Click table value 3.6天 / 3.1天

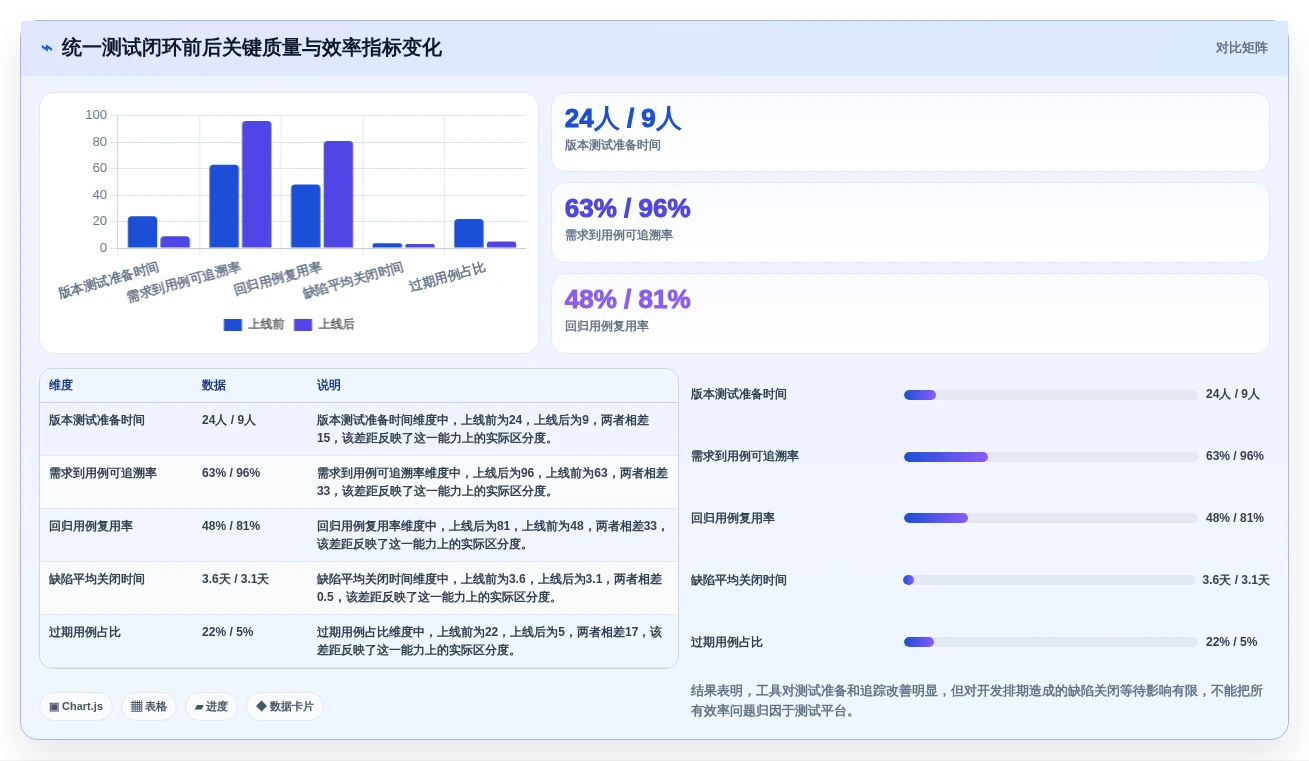235,579
